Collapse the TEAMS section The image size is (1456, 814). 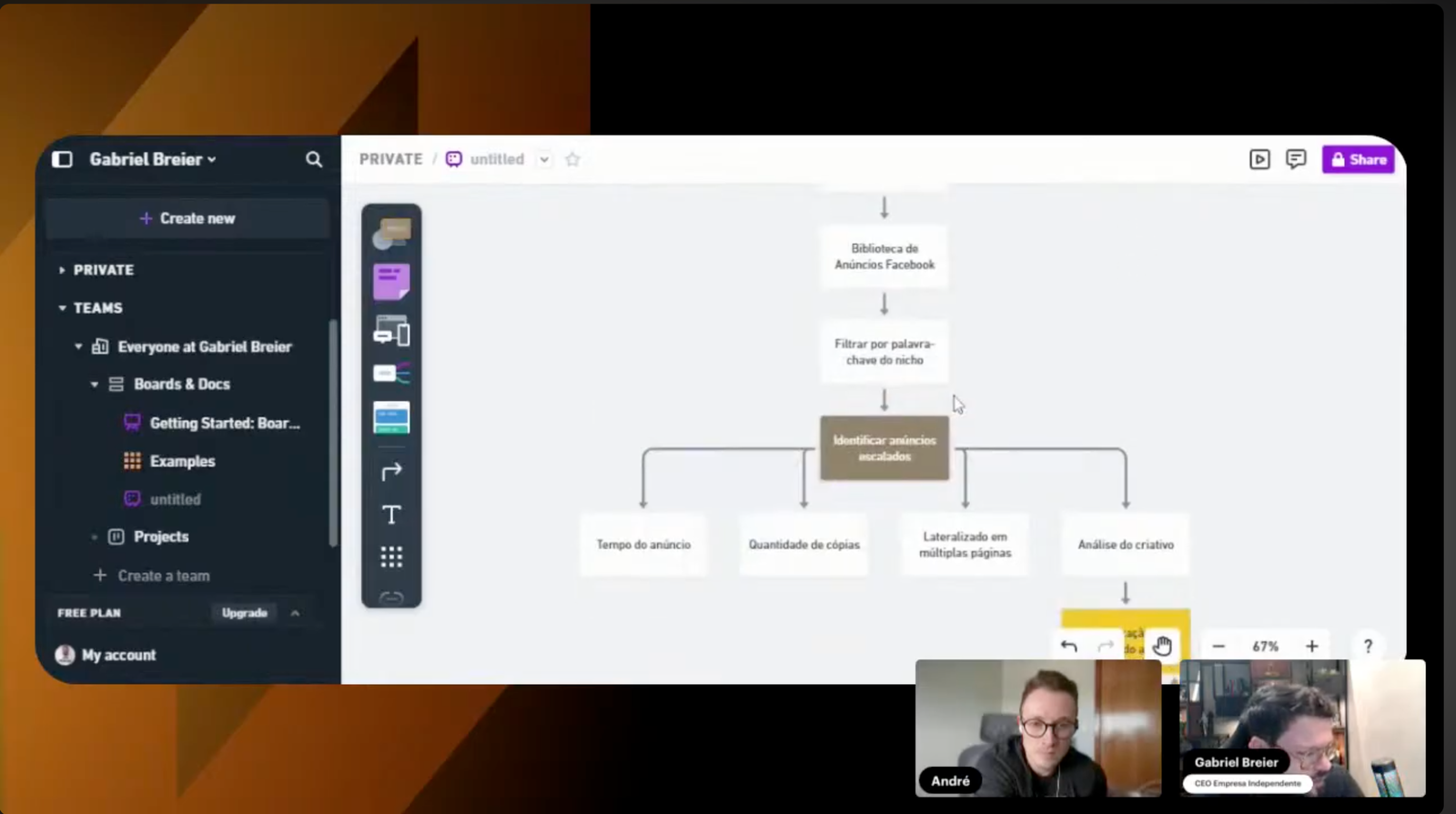coord(62,308)
